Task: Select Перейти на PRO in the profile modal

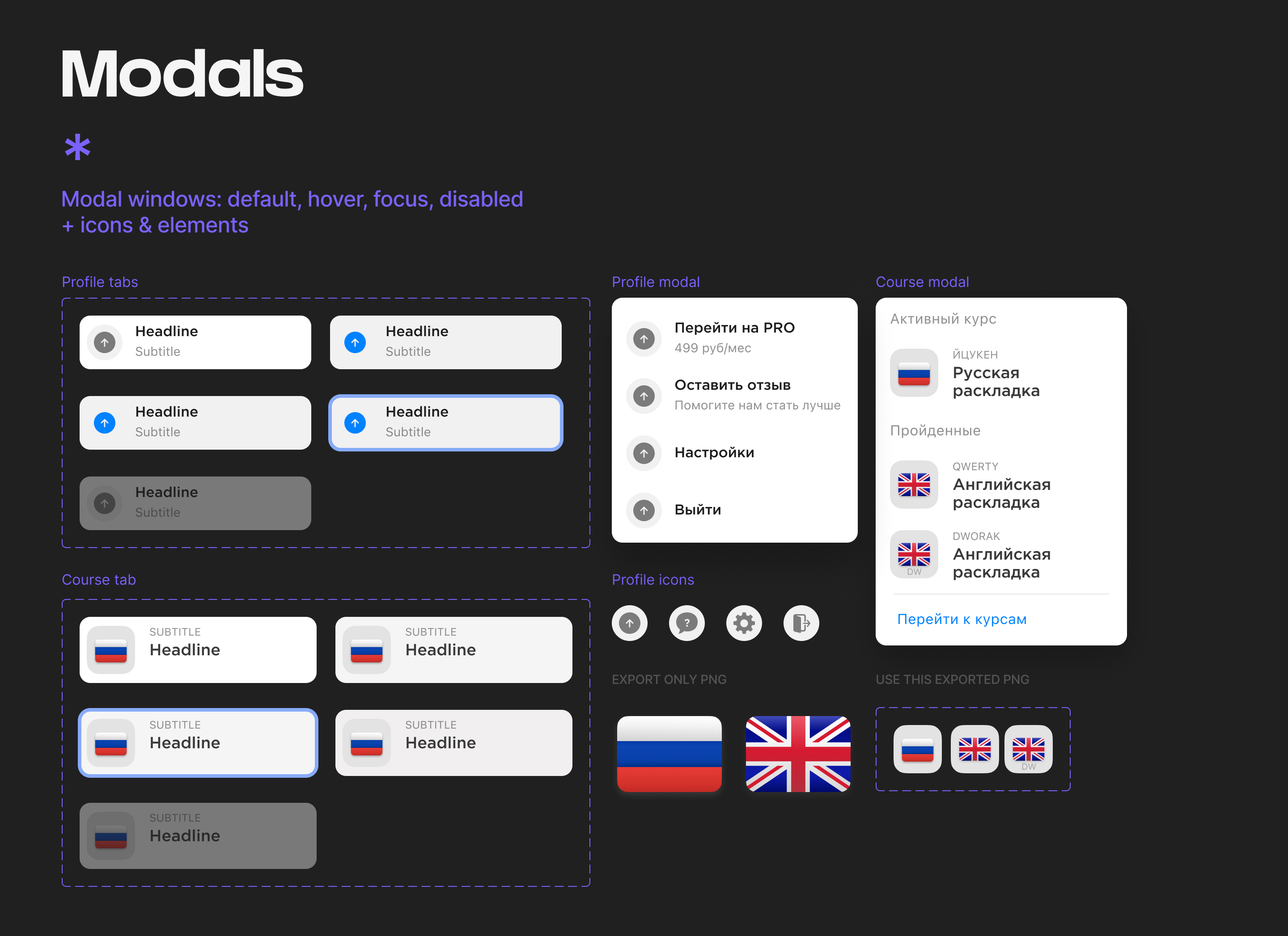Action: (734, 328)
